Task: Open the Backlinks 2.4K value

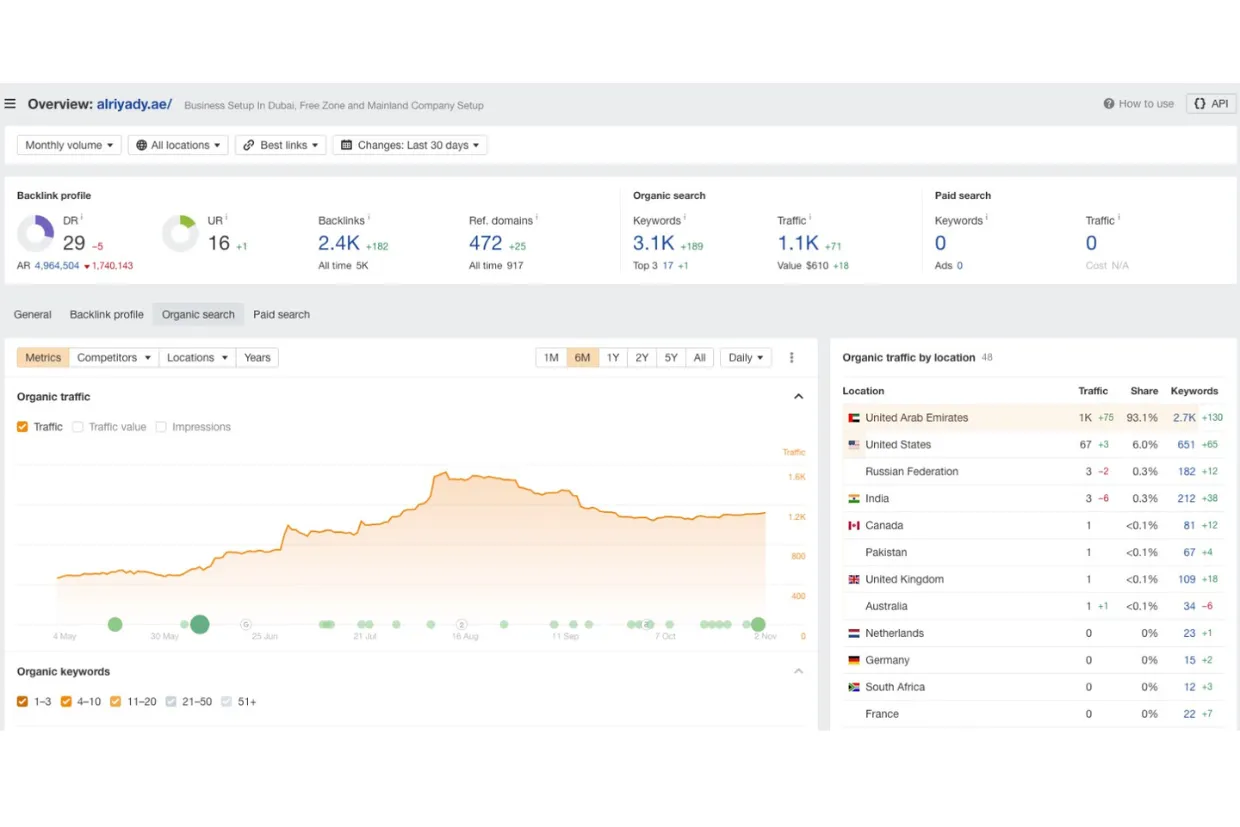Action: (339, 243)
